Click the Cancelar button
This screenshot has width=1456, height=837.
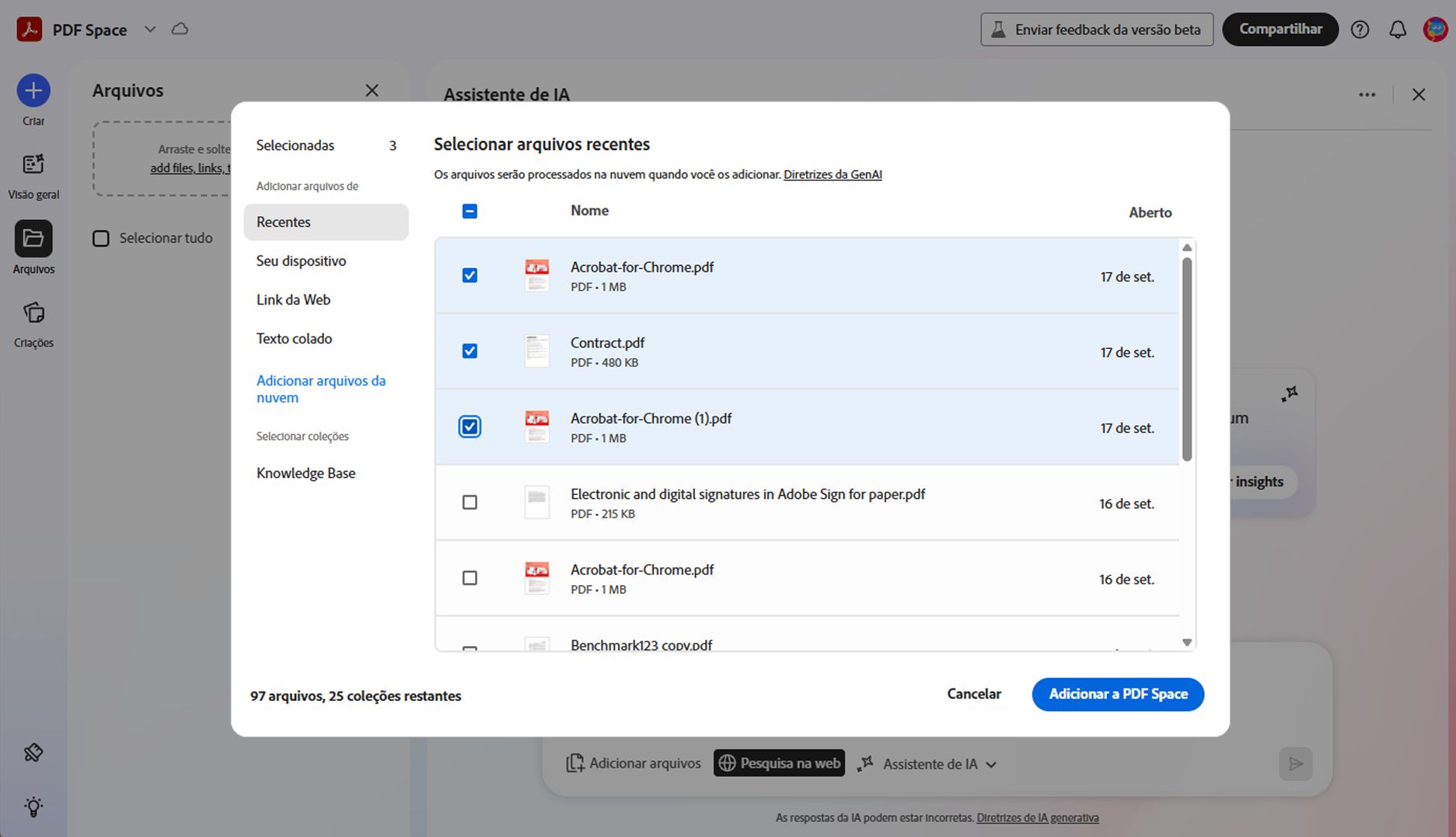point(974,694)
